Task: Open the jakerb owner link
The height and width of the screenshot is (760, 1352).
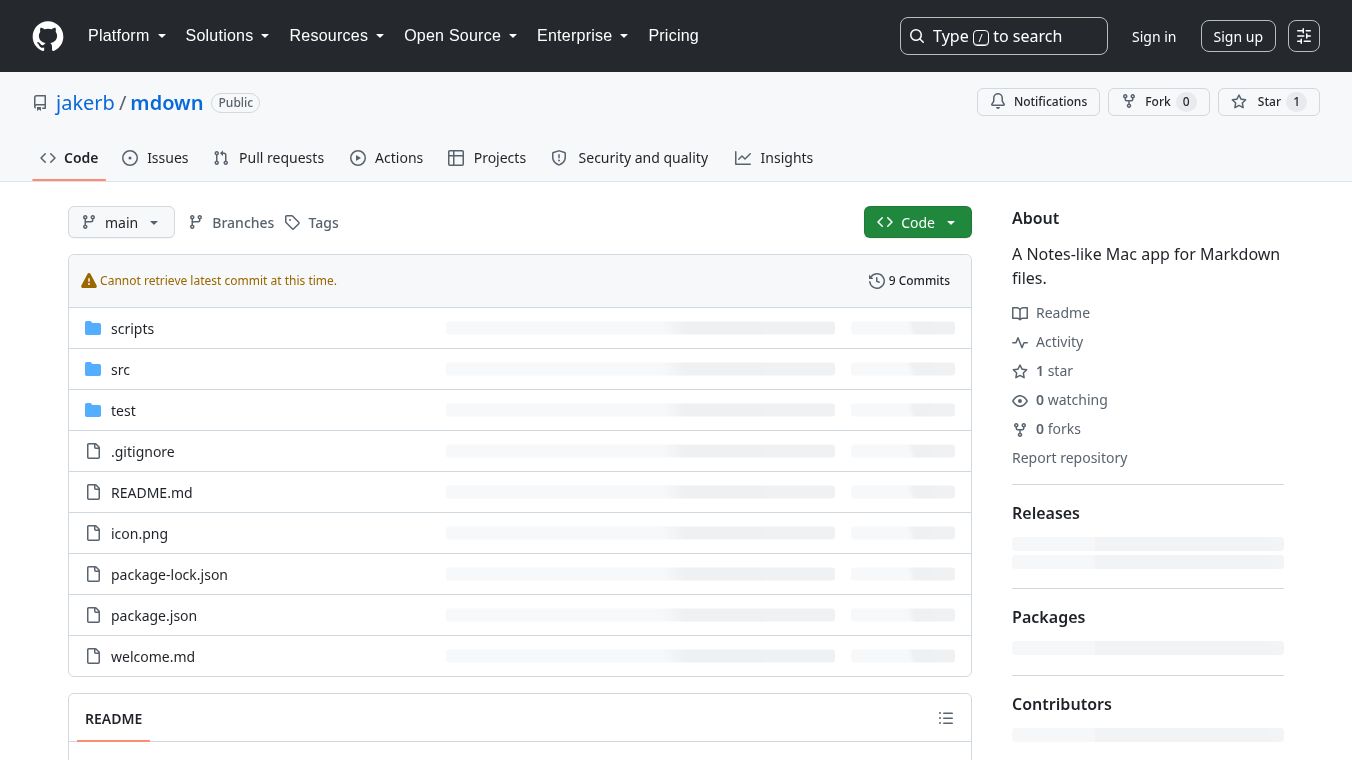Action: [x=85, y=103]
